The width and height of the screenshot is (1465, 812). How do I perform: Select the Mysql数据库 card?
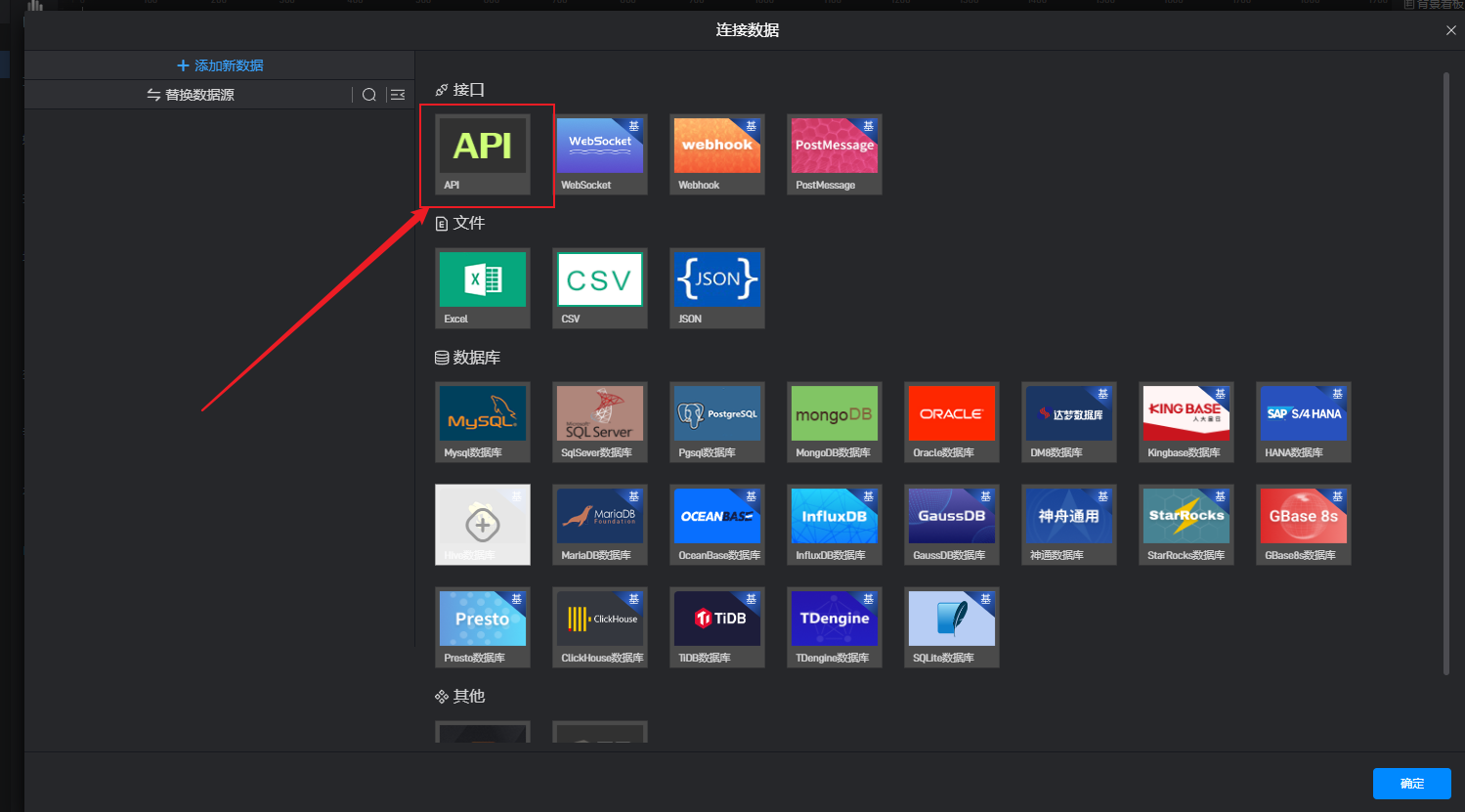483,422
